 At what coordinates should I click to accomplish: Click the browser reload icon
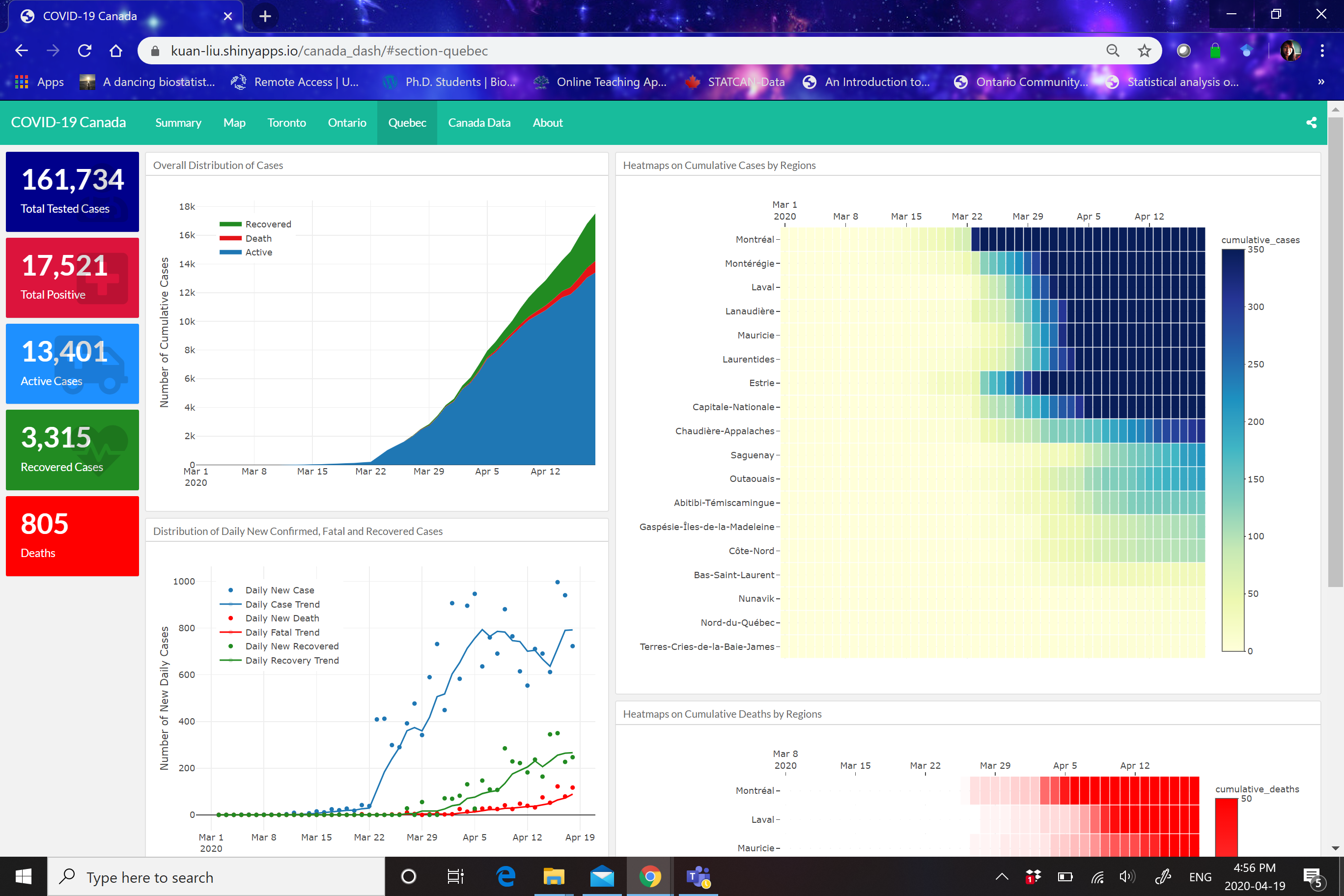pyautogui.click(x=84, y=51)
